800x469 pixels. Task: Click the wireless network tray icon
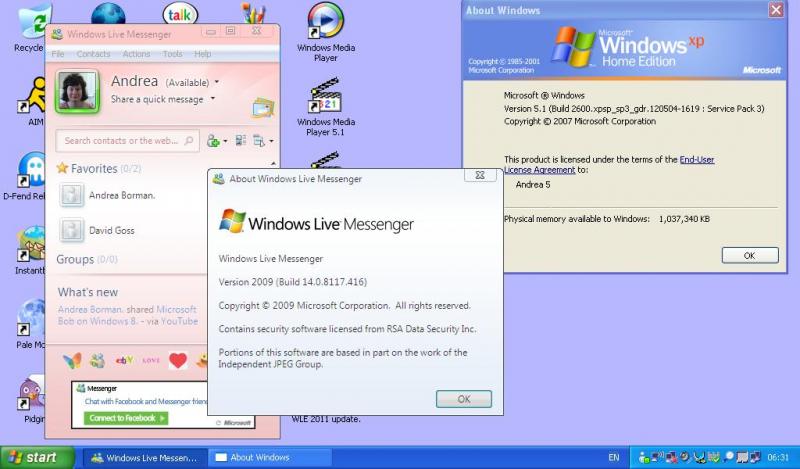(657, 457)
